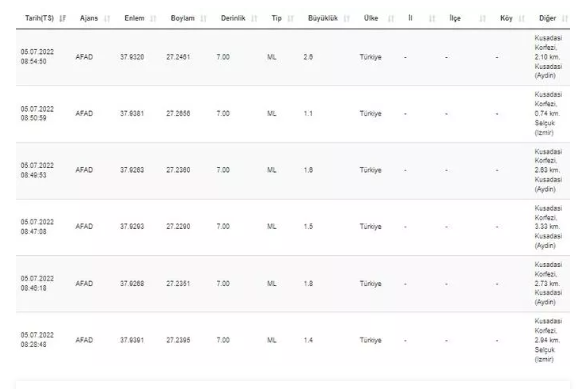The width and height of the screenshot is (584, 389).
Task: Click sort arrows beside Köy header
Action: 522,18
